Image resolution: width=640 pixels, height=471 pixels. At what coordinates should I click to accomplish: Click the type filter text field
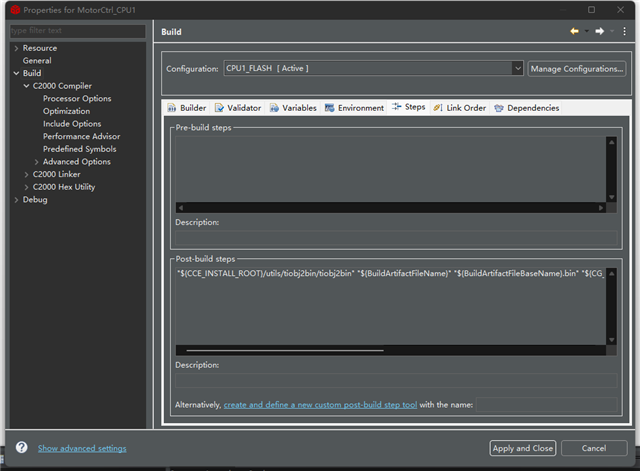78,31
